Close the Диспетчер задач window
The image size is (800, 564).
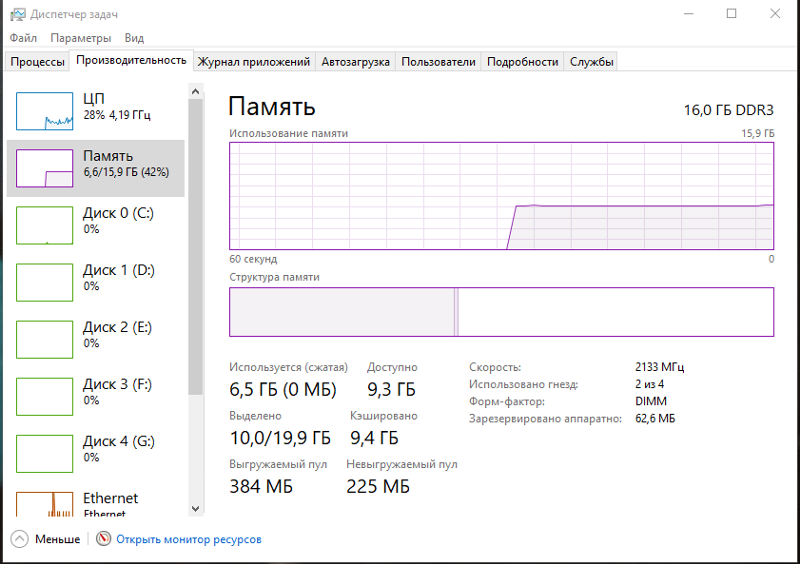coord(775,14)
